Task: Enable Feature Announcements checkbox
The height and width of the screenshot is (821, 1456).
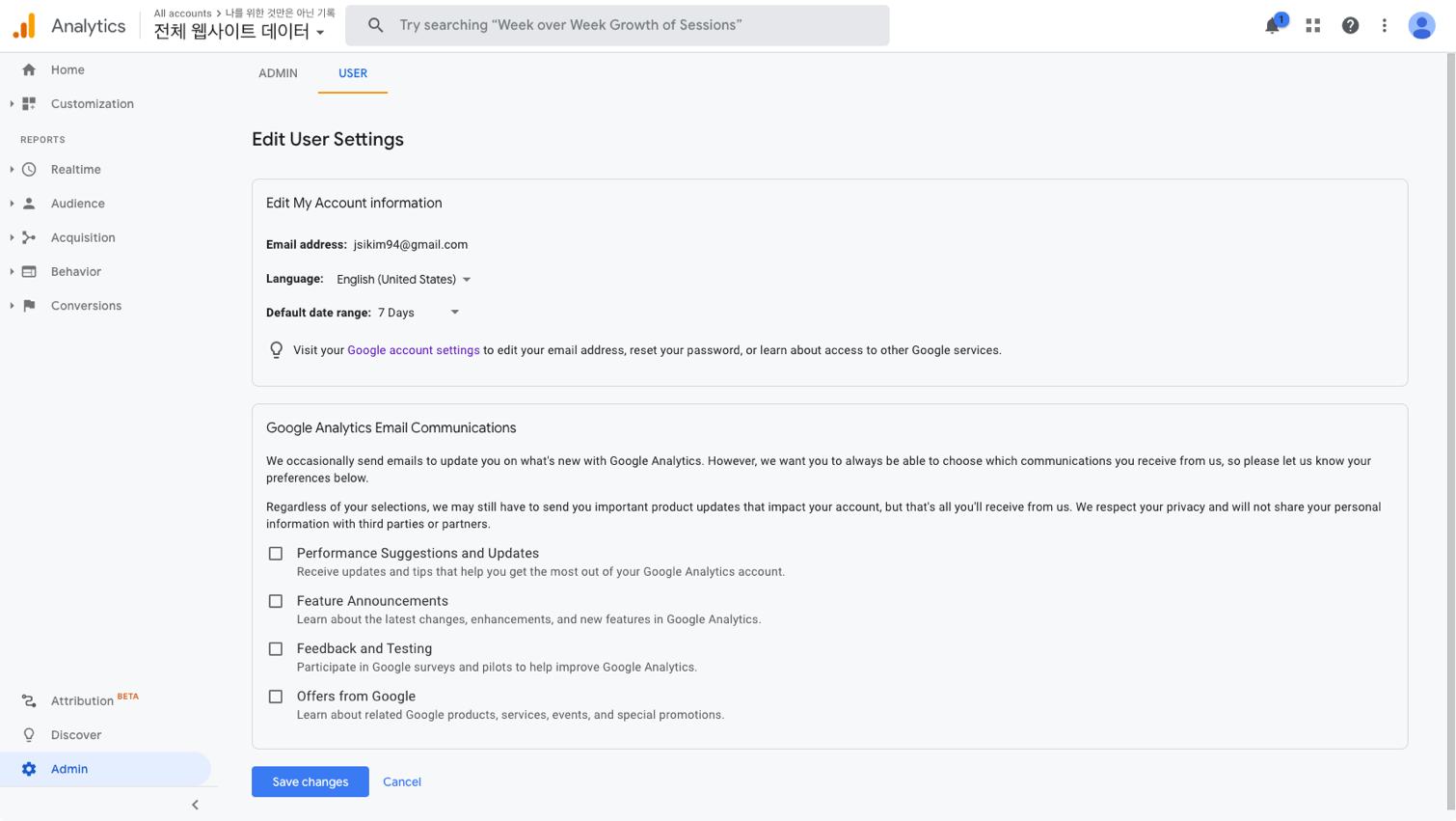Action: click(276, 601)
